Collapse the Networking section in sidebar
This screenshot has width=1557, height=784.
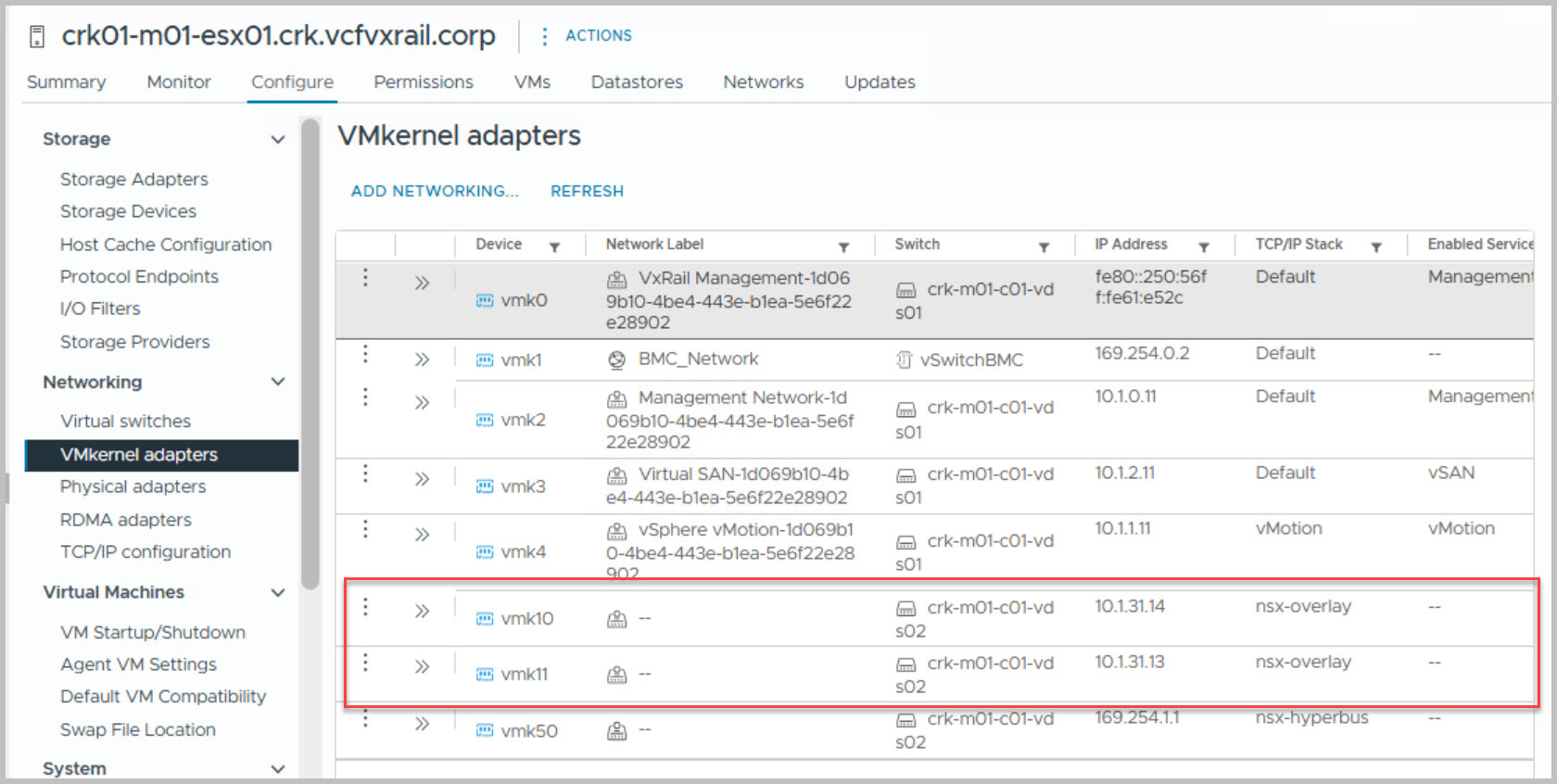tap(277, 382)
